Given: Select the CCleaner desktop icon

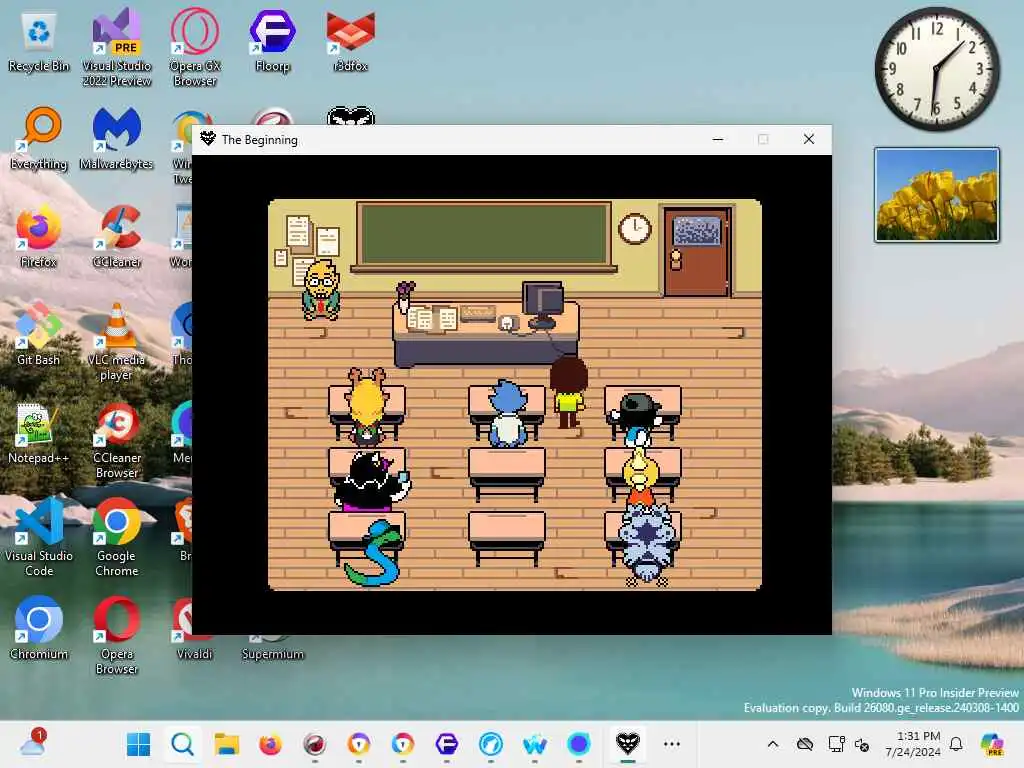Looking at the screenshot, I should [x=117, y=236].
